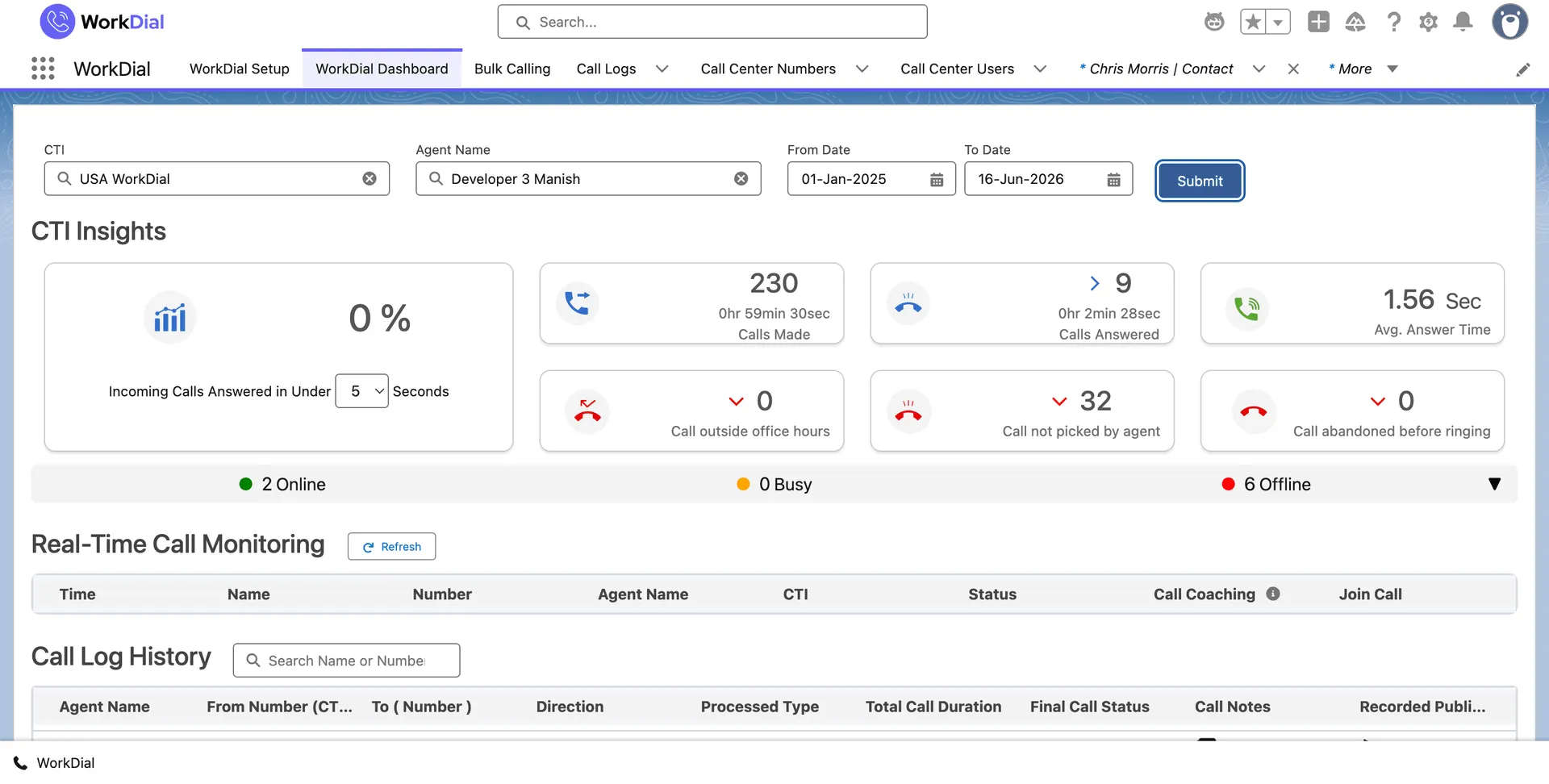Open the Chris Morris Contact tab chevron
Viewport: 1549px width, 784px height.
[x=1259, y=69]
